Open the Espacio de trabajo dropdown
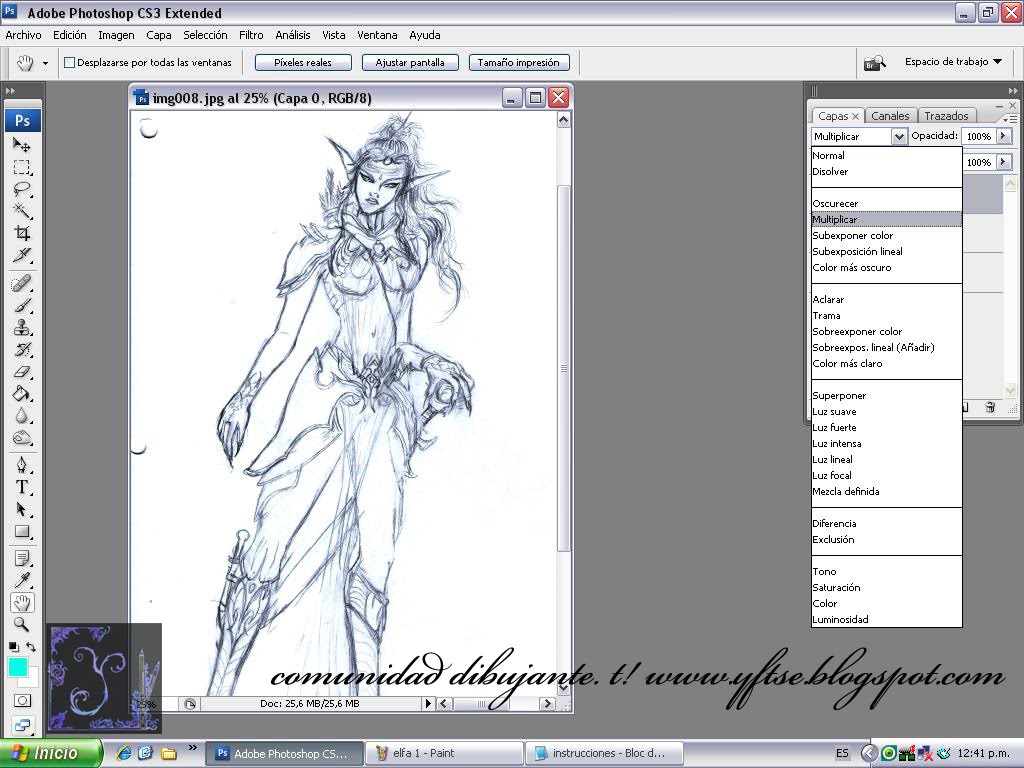 pos(953,61)
